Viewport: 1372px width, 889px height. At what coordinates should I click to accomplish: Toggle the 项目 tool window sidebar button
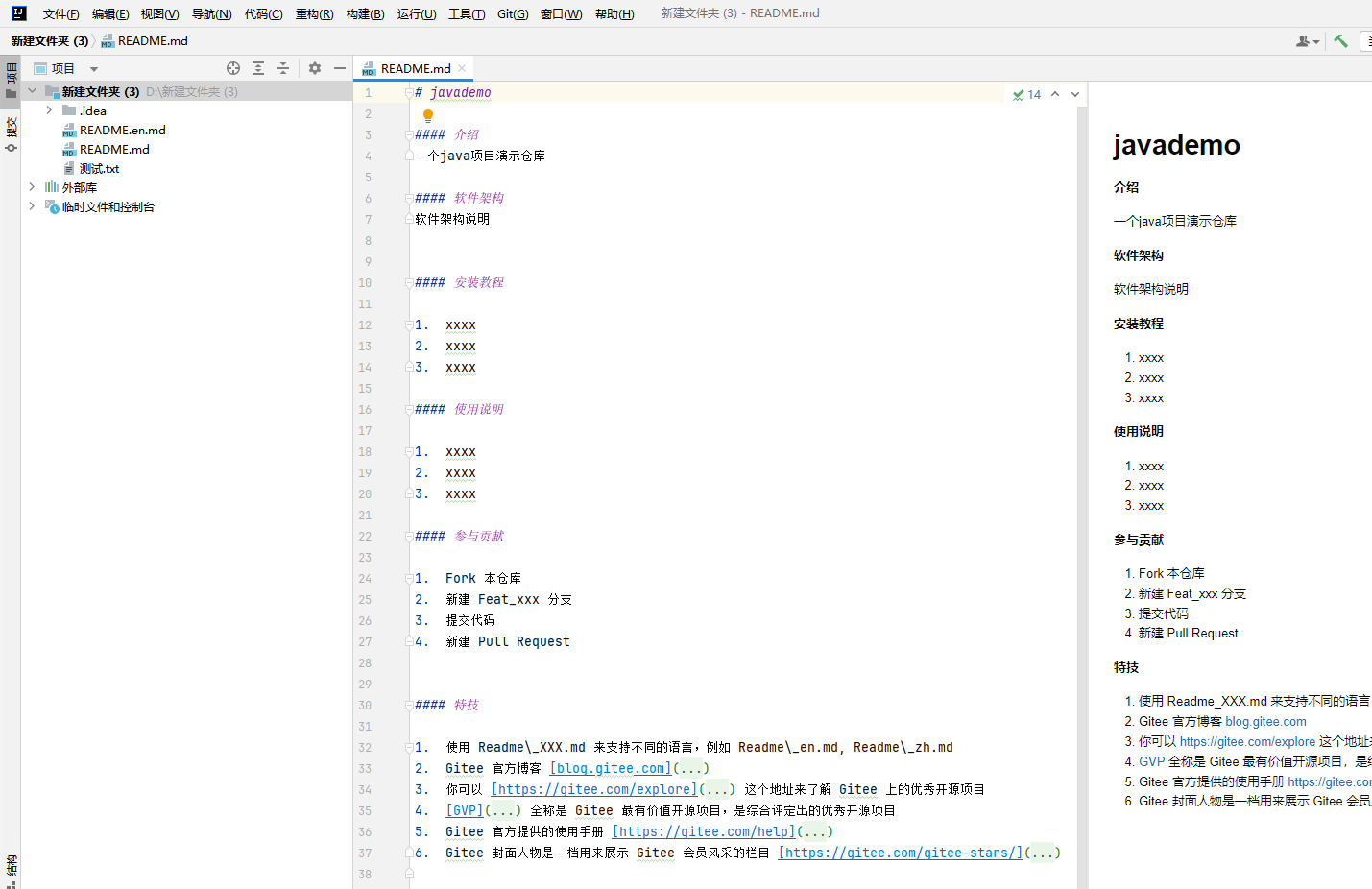click(11, 81)
